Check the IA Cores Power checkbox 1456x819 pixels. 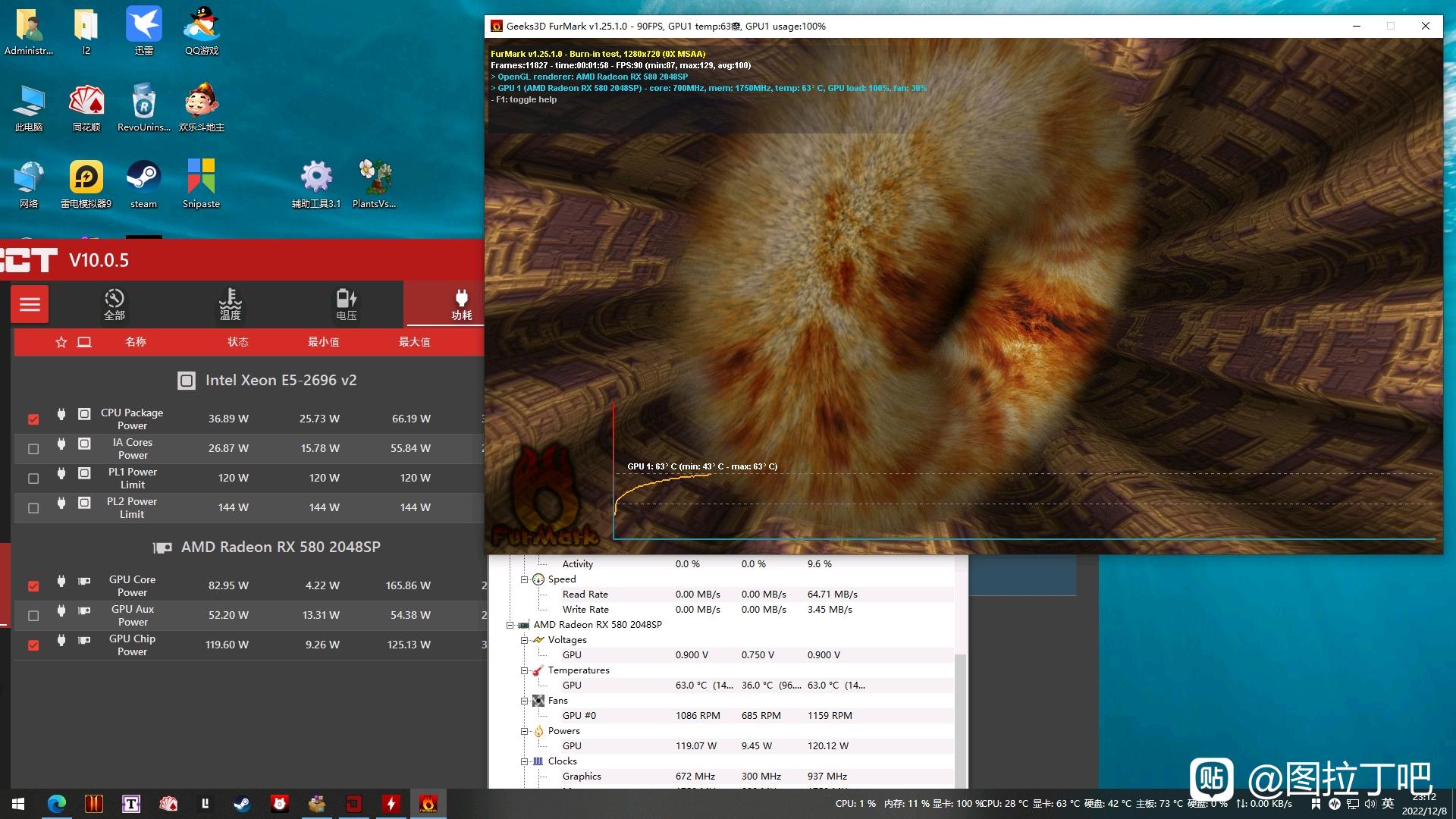coord(33,449)
